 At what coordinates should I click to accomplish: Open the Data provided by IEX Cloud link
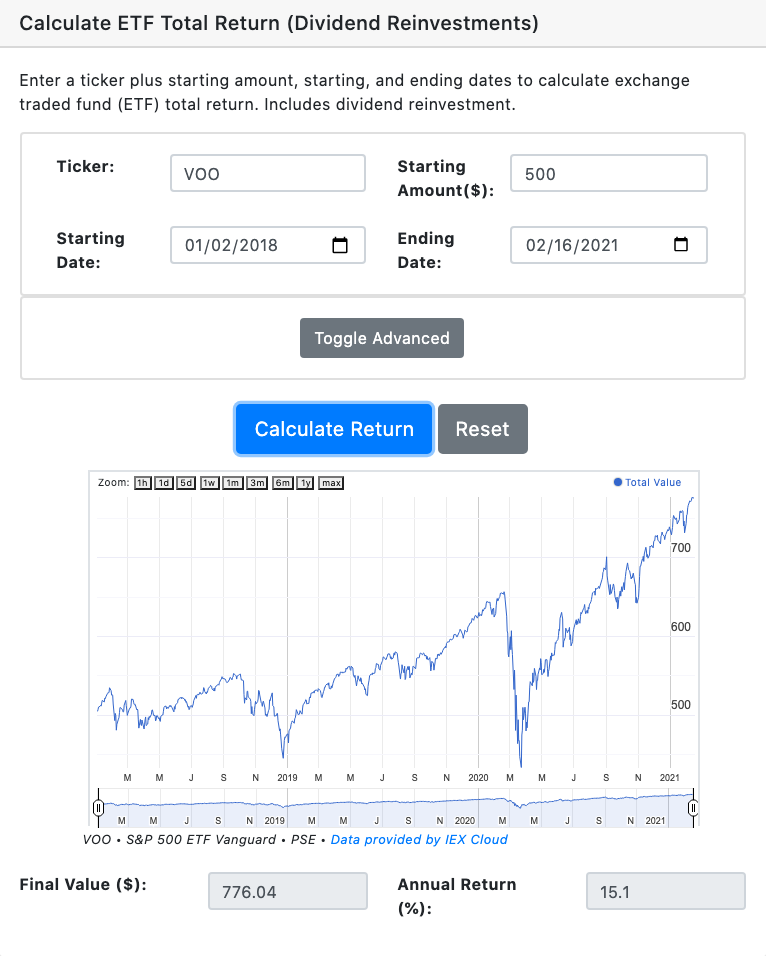(419, 840)
